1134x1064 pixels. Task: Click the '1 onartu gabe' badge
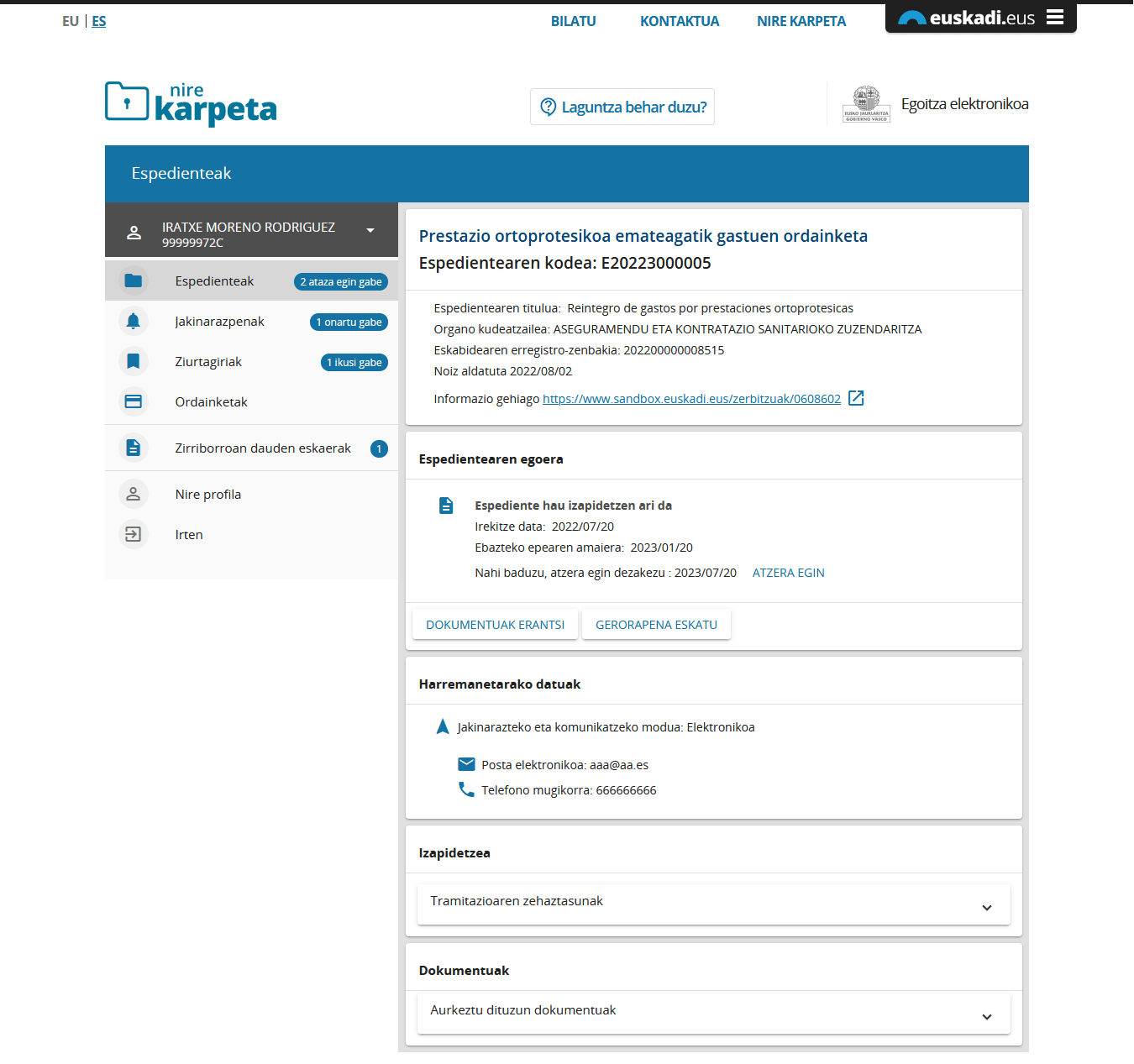[x=349, y=322]
